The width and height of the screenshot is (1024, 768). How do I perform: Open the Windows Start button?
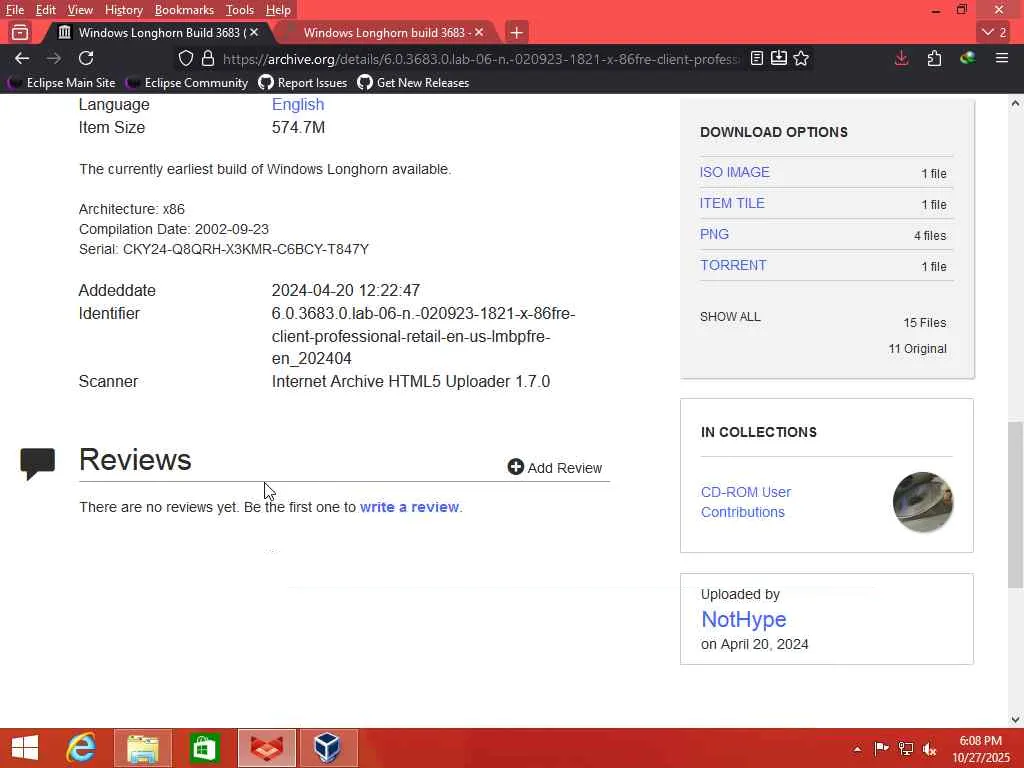coord(24,748)
